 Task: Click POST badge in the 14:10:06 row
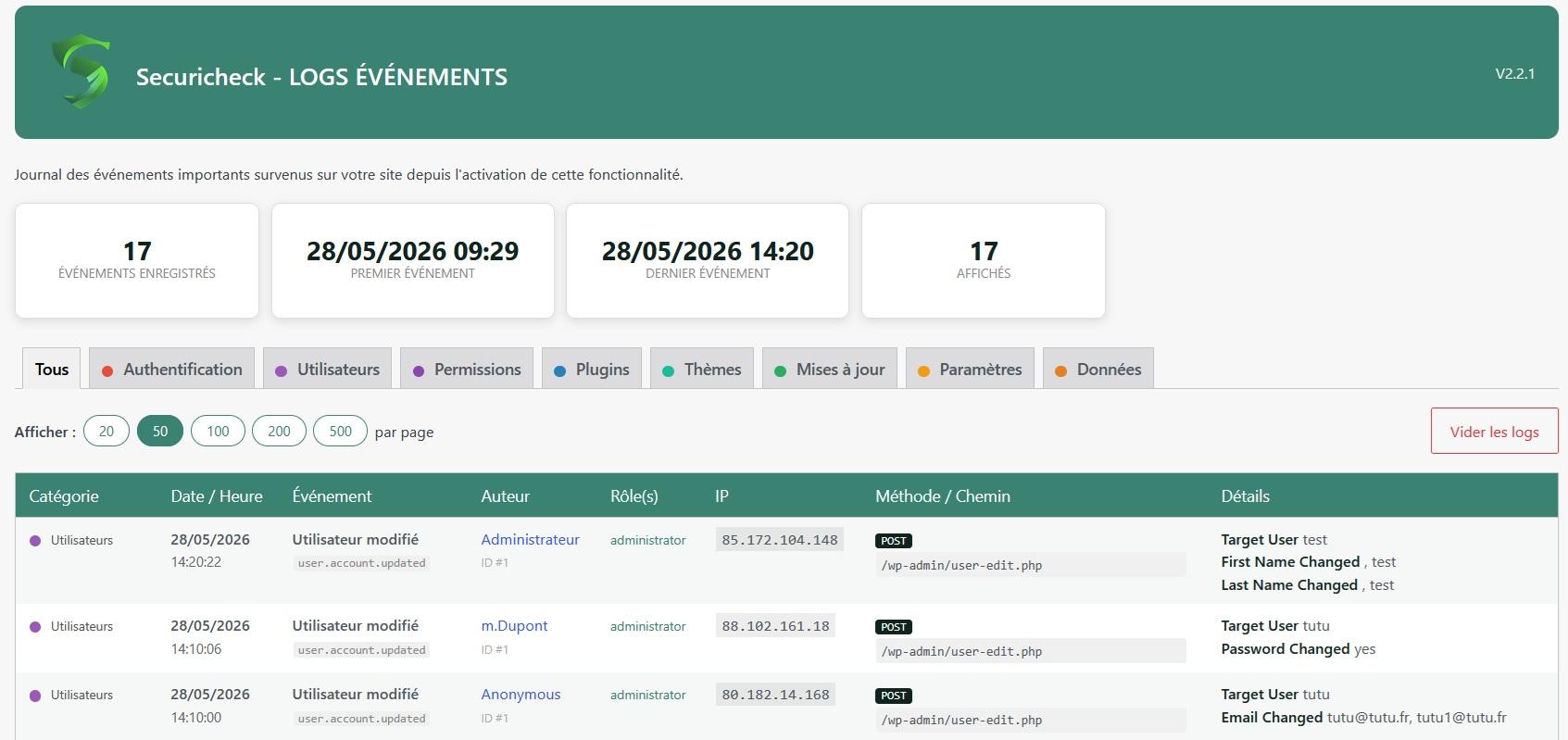[894, 627]
